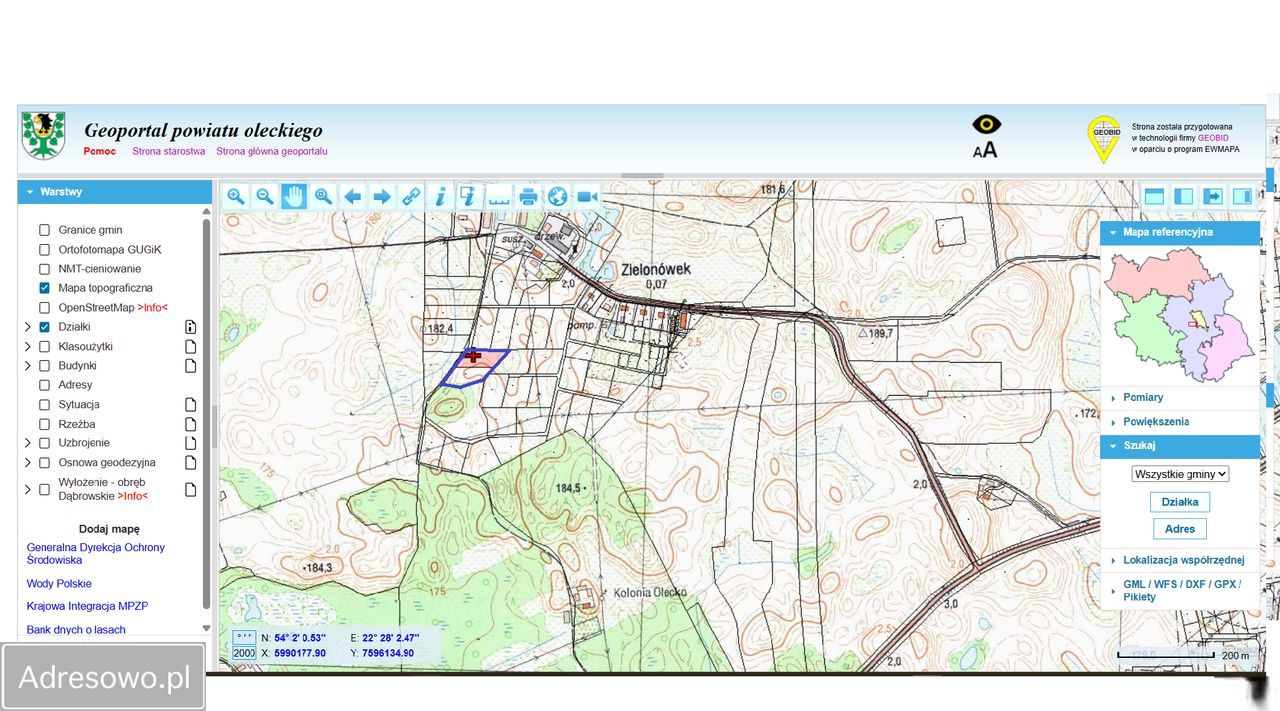
Task: Click the high-contrast eye icon
Action: coord(987,124)
